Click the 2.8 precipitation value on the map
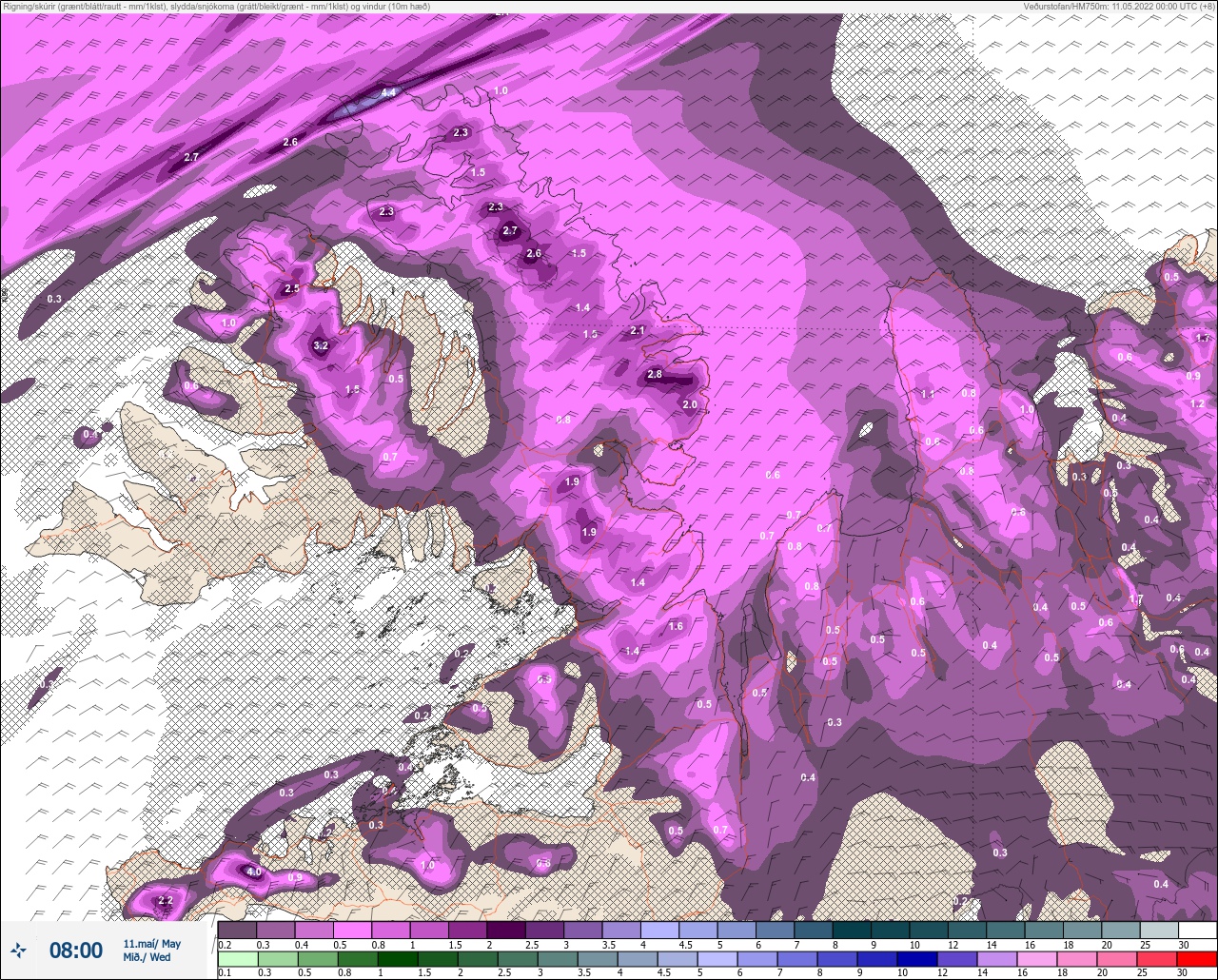Image resolution: width=1218 pixels, height=980 pixels. (x=655, y=375)
